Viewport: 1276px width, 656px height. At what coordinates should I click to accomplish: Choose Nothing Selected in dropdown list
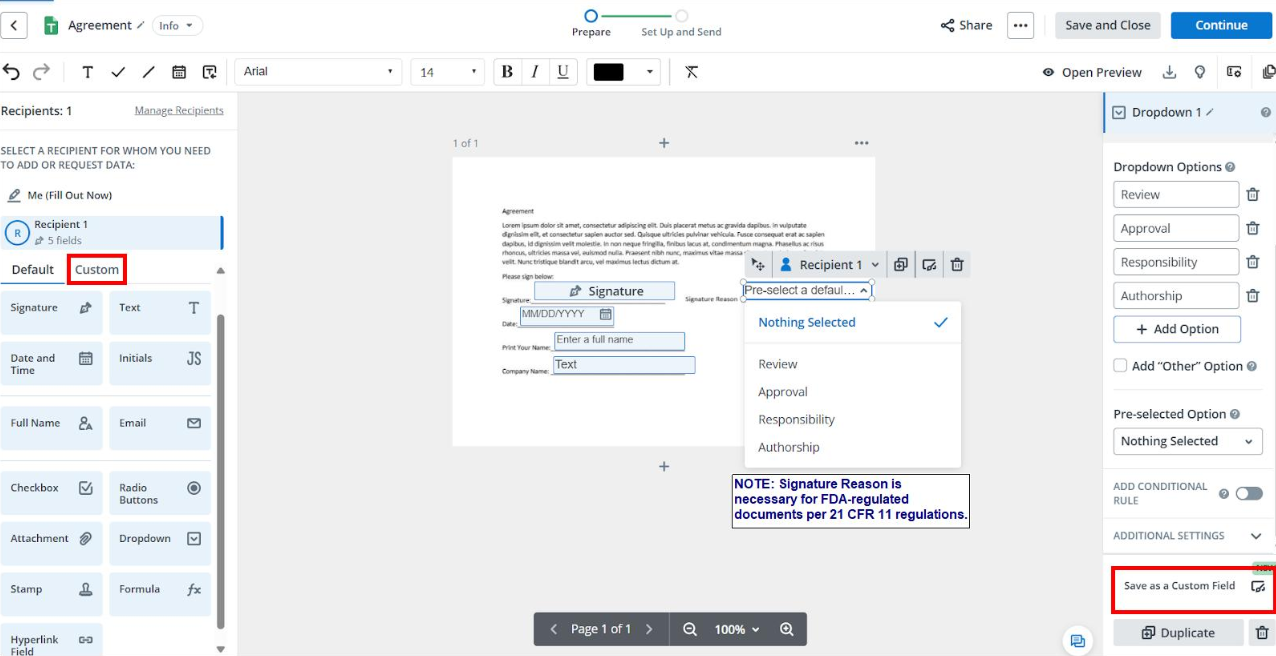point(852,323)
